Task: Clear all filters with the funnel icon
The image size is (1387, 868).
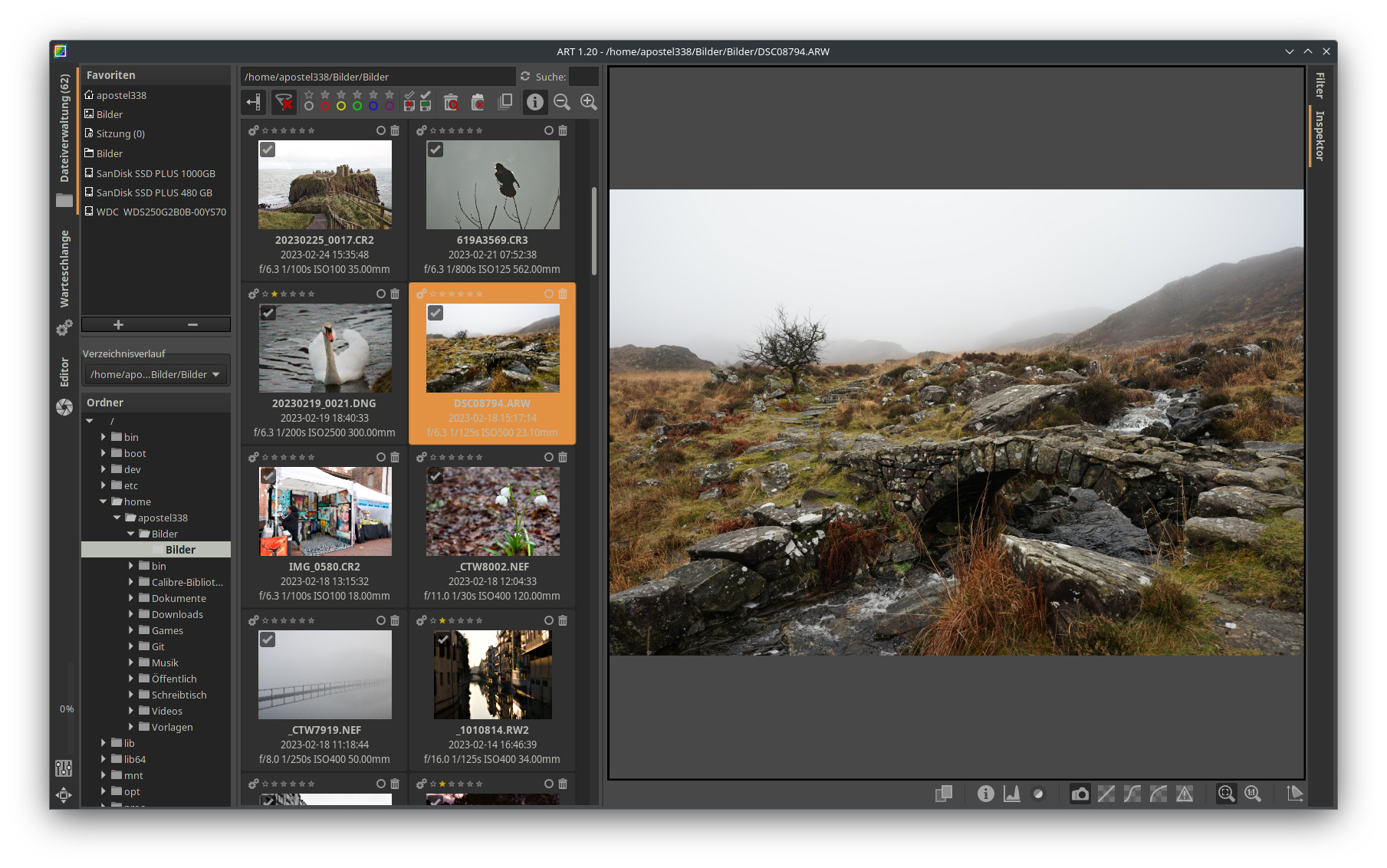Action: tap(284, 102)
